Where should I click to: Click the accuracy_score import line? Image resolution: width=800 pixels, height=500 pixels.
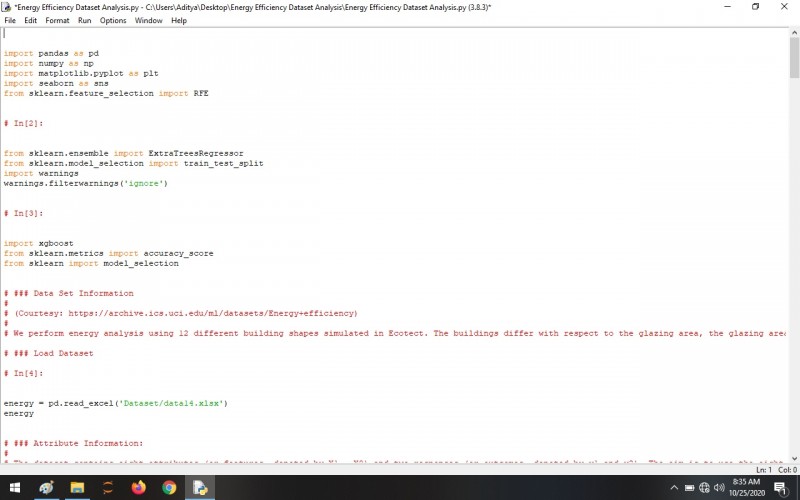pos(109,253)
